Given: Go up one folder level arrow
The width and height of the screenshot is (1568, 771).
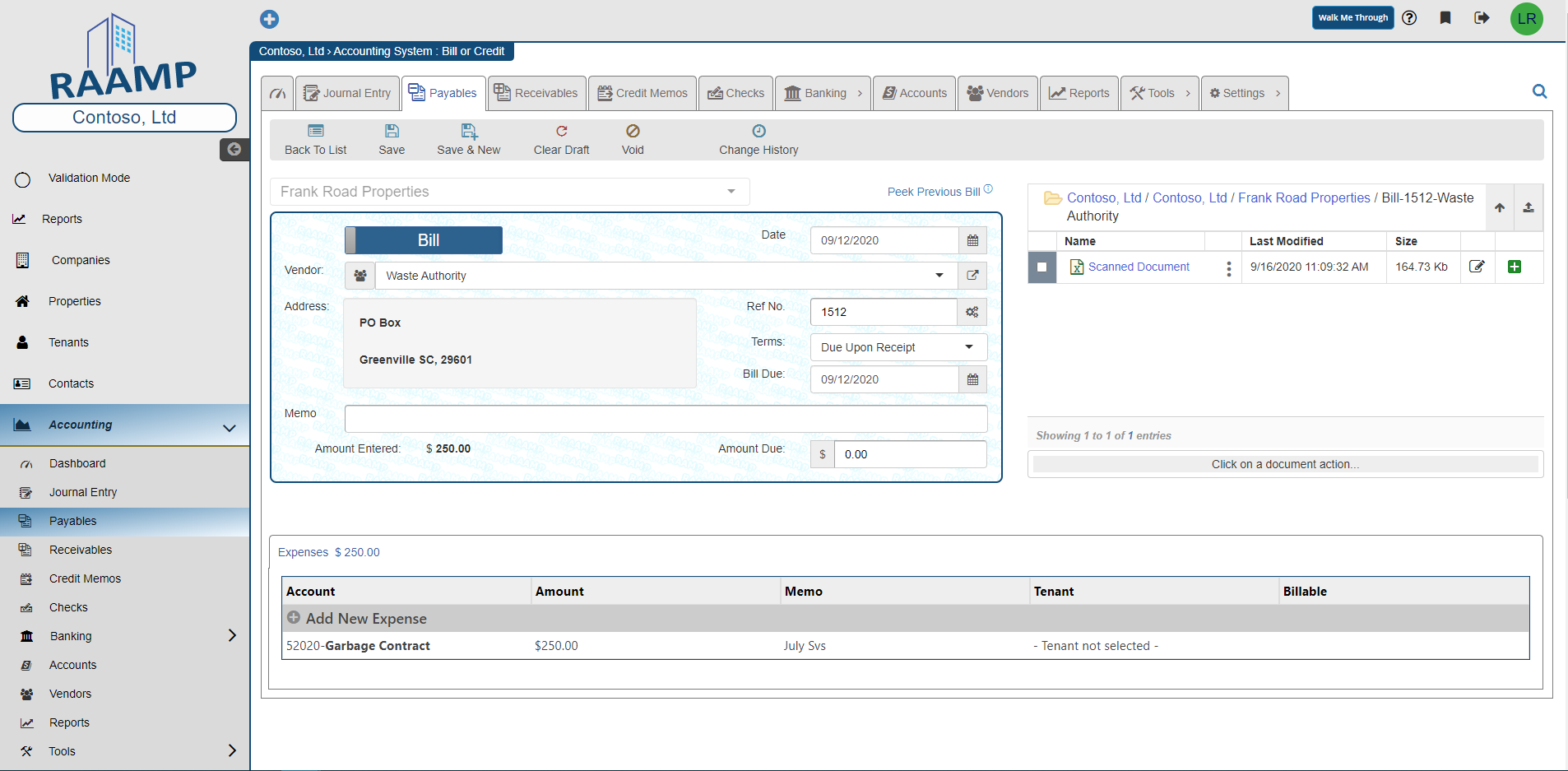Looking at the screenshot, I should click(x=1500, y=207).
